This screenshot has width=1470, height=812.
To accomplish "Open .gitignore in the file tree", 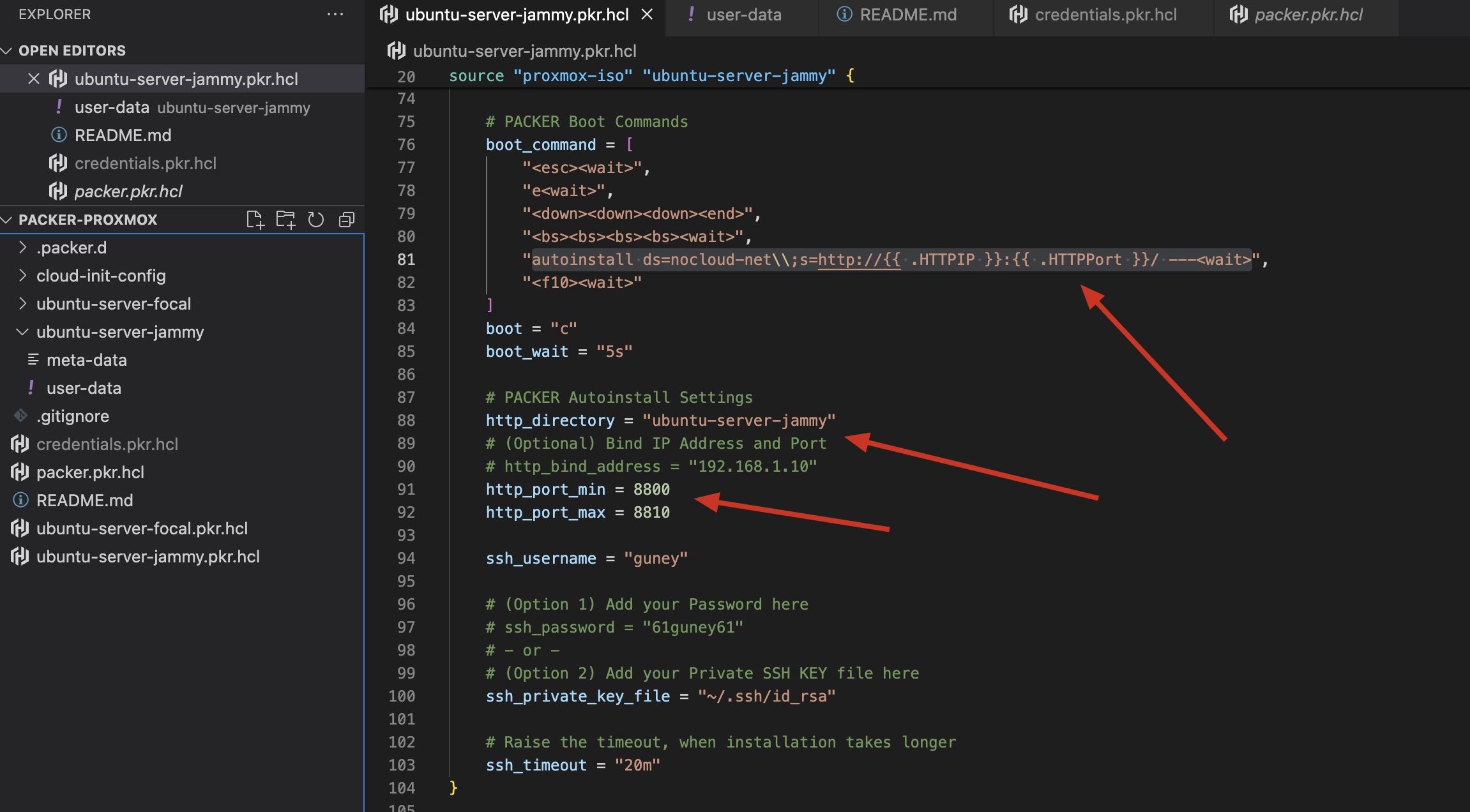I will (x=182, y=416).
